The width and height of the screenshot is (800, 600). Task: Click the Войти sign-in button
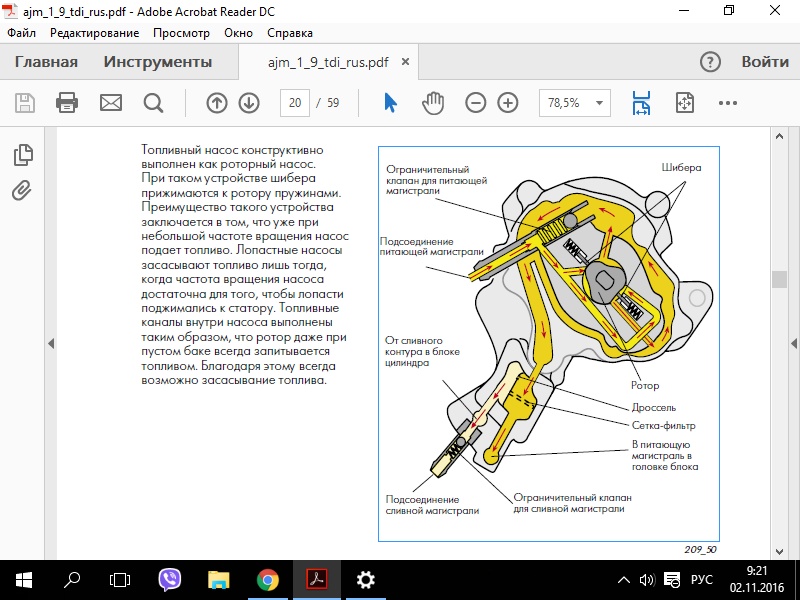(765, 62)
